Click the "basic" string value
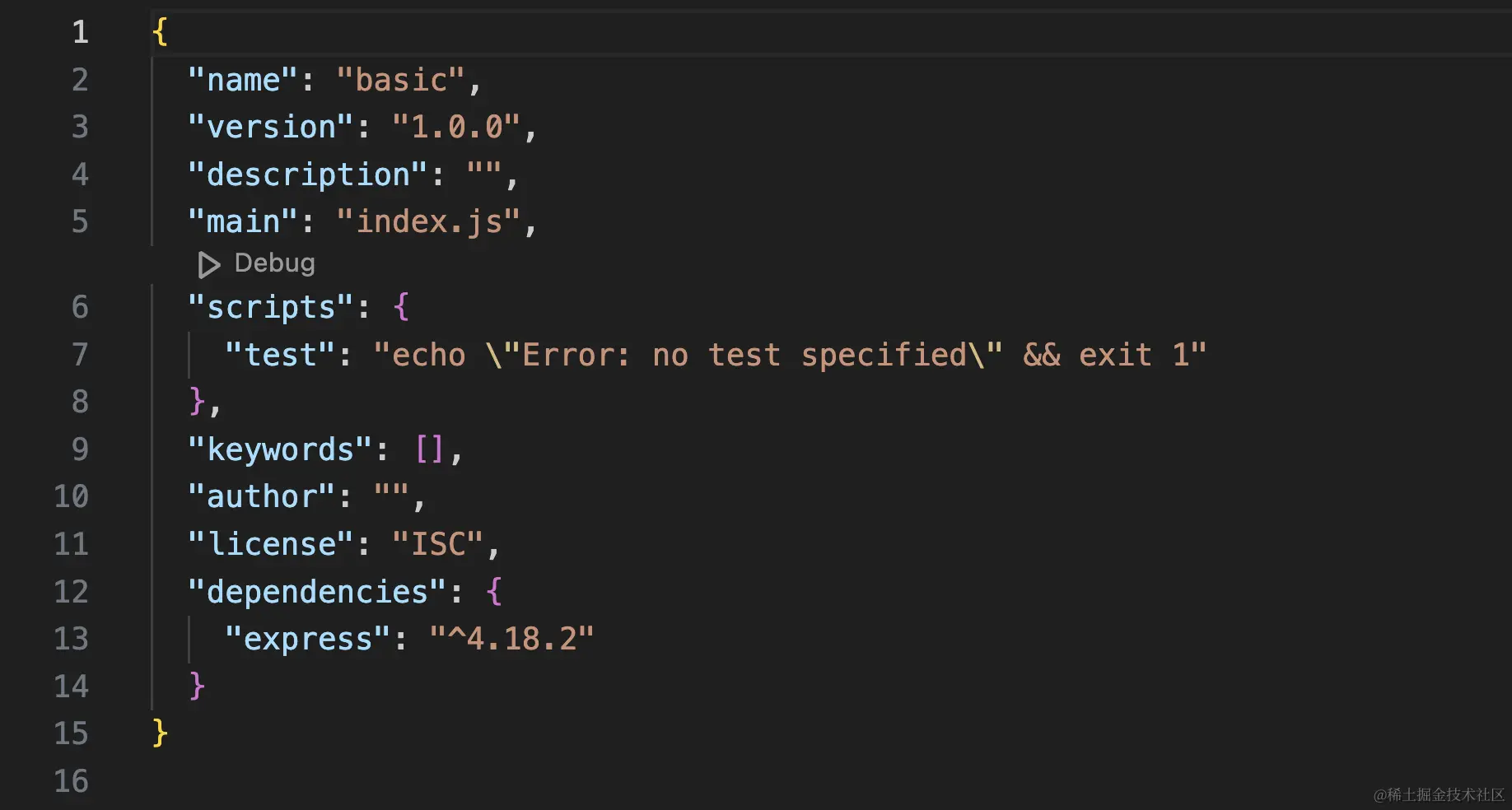The width and height of the screenshot is (1512, 810). click(401, 80)
